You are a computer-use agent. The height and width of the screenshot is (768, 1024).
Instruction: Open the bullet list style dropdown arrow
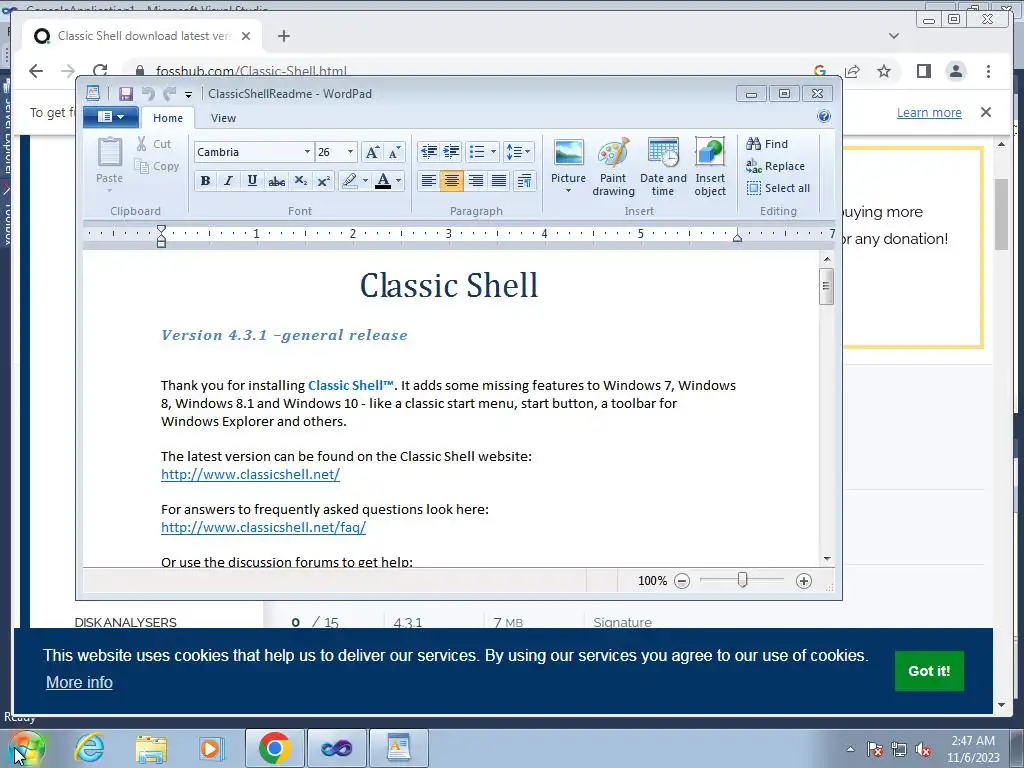pyautogui.click(x=494, y=152)
